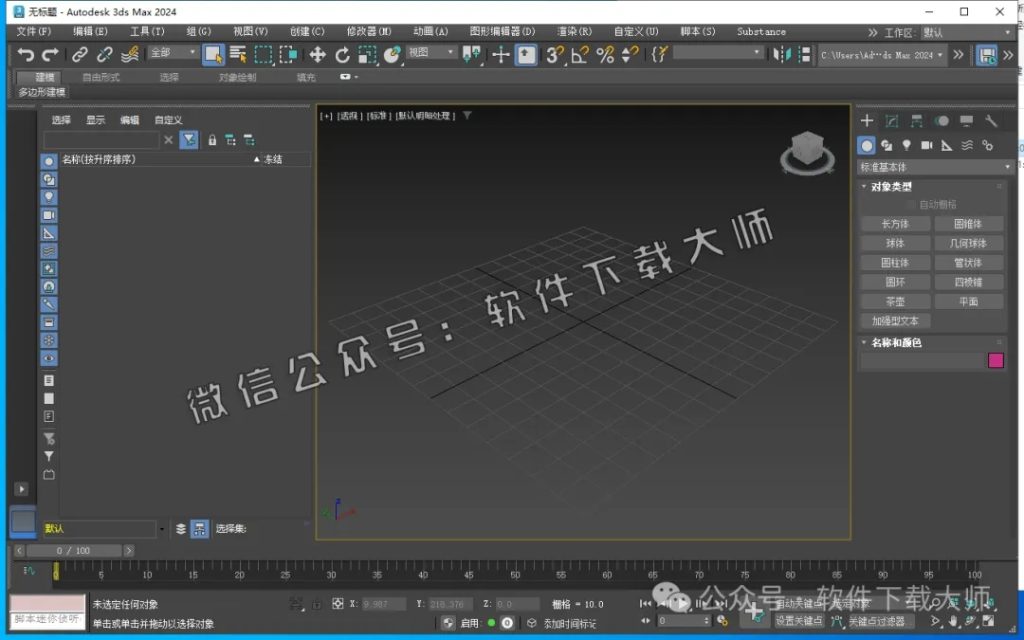
Task: Open the 渲染 (Render) menu
Action: (571, 31)
